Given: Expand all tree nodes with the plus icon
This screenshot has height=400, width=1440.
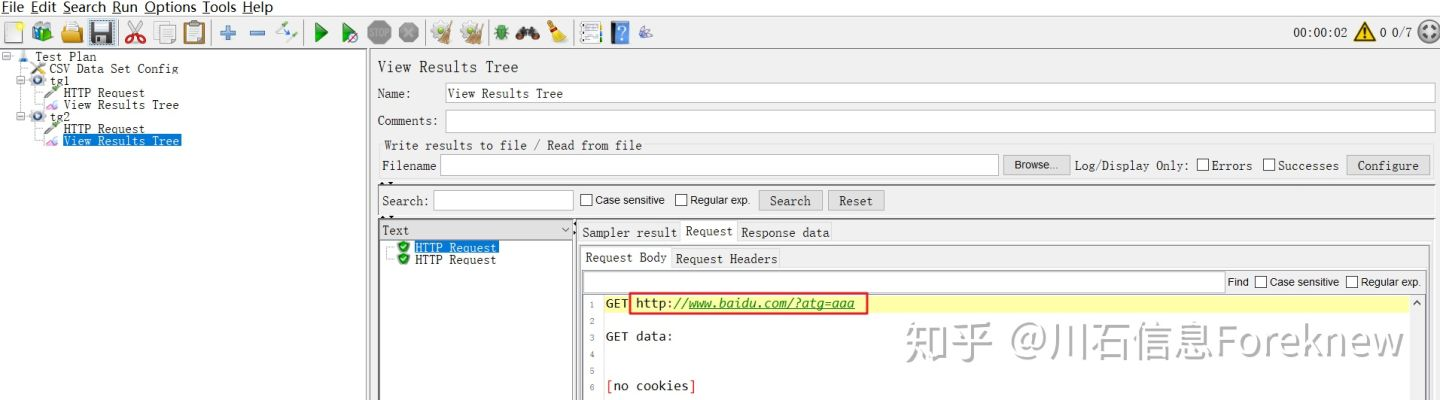Looking at the screenshot, I should tap(228, 32).
